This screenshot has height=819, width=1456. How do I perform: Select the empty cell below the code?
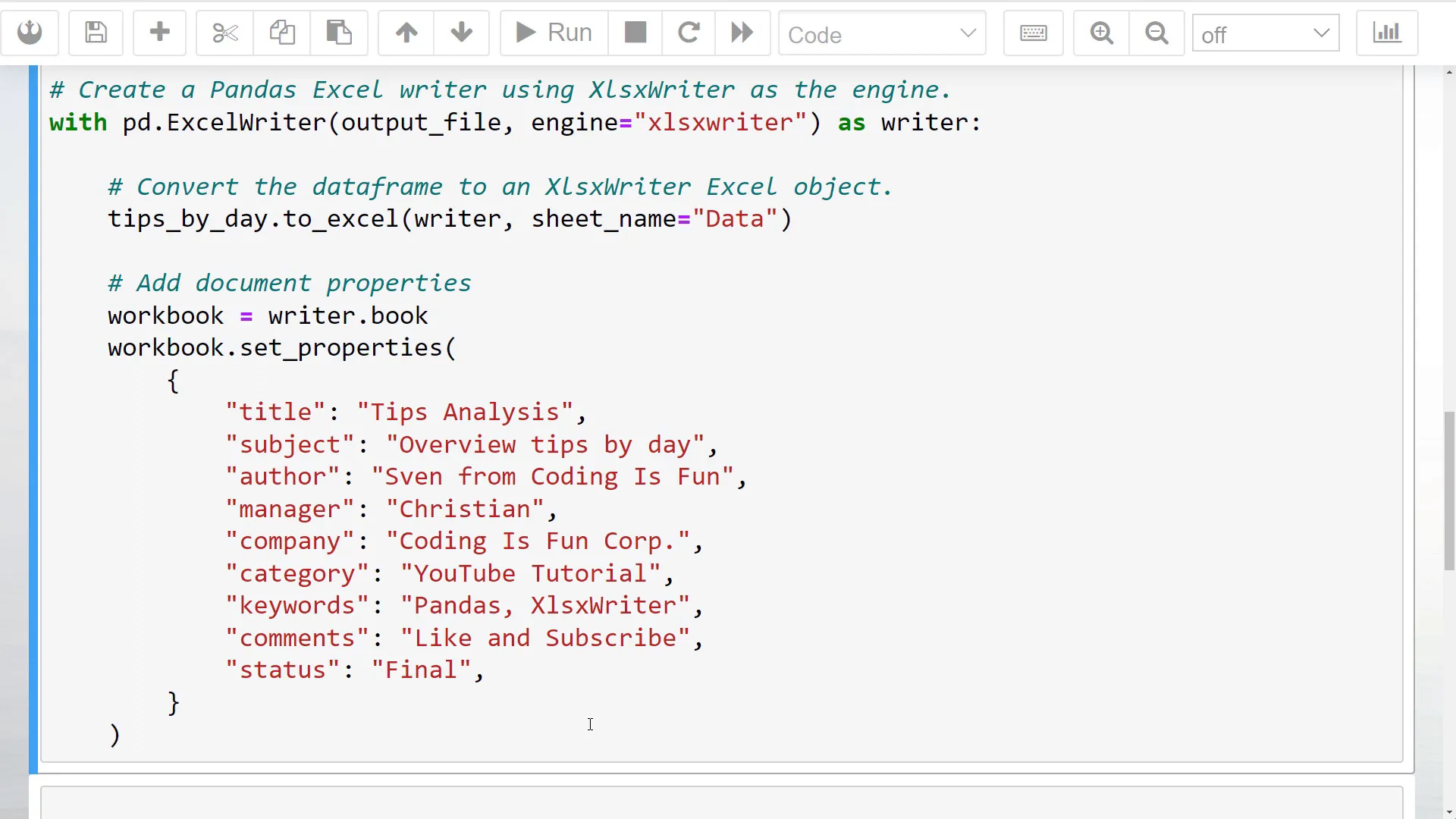[721, 803]
